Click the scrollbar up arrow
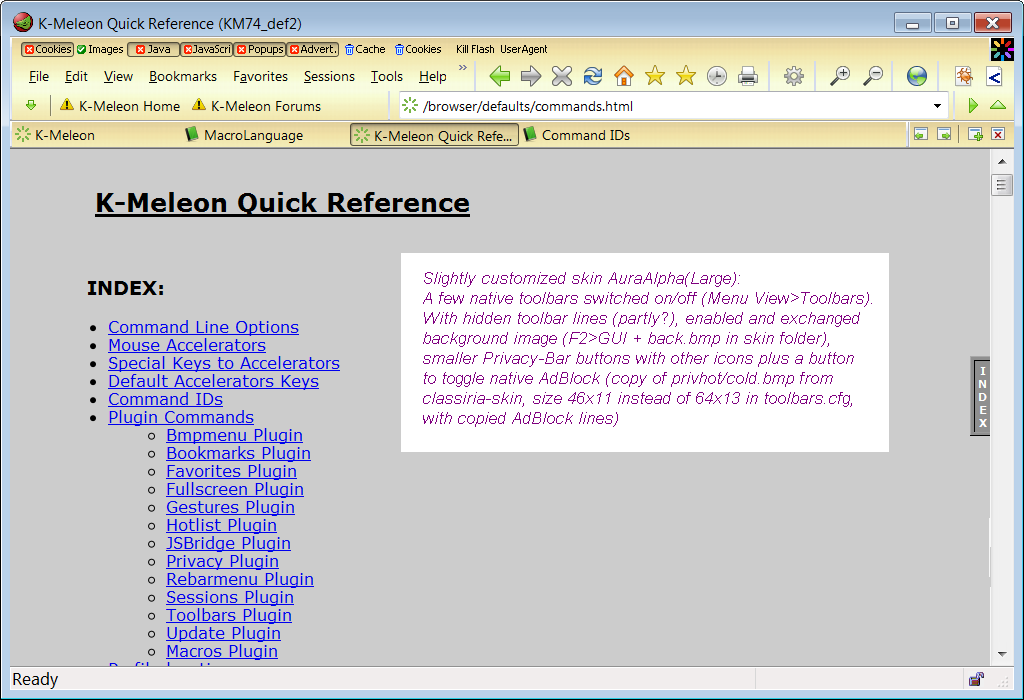1024x700 pixels. coord(1002,161)
